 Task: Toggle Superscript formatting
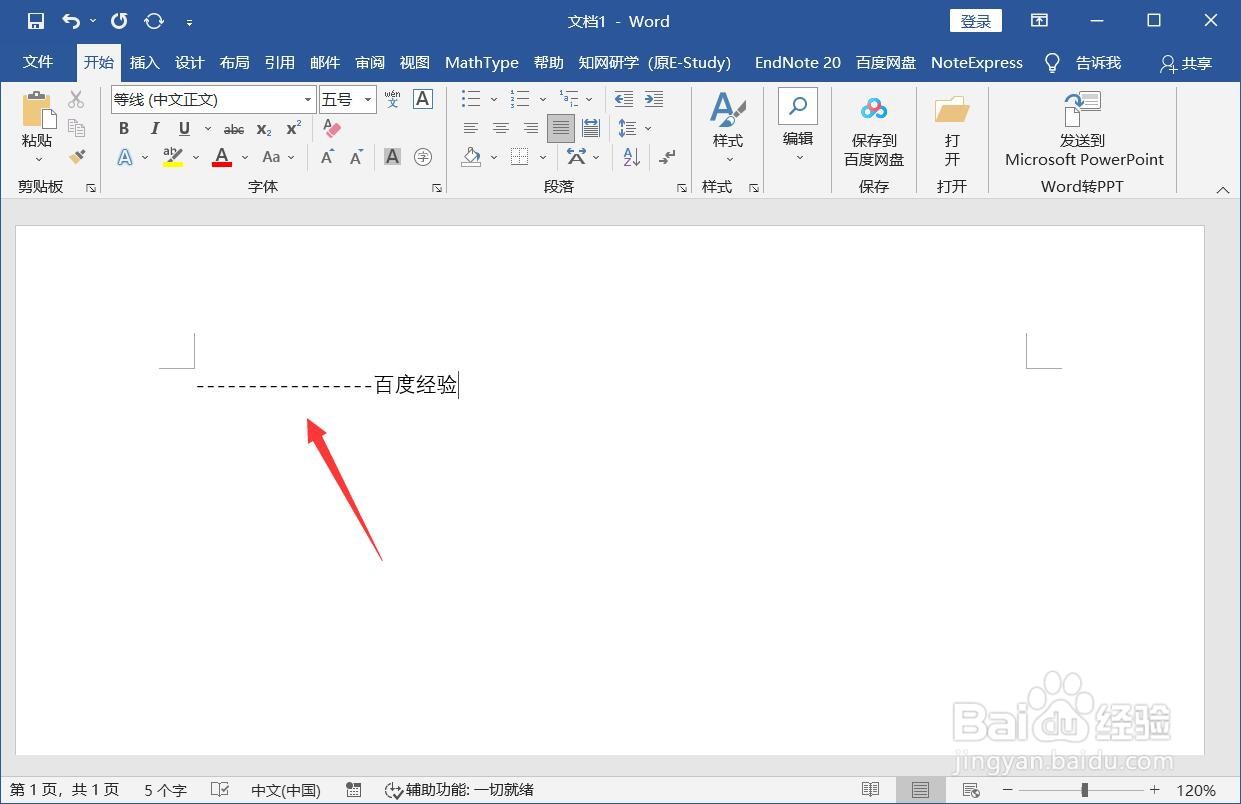[294, 128]
